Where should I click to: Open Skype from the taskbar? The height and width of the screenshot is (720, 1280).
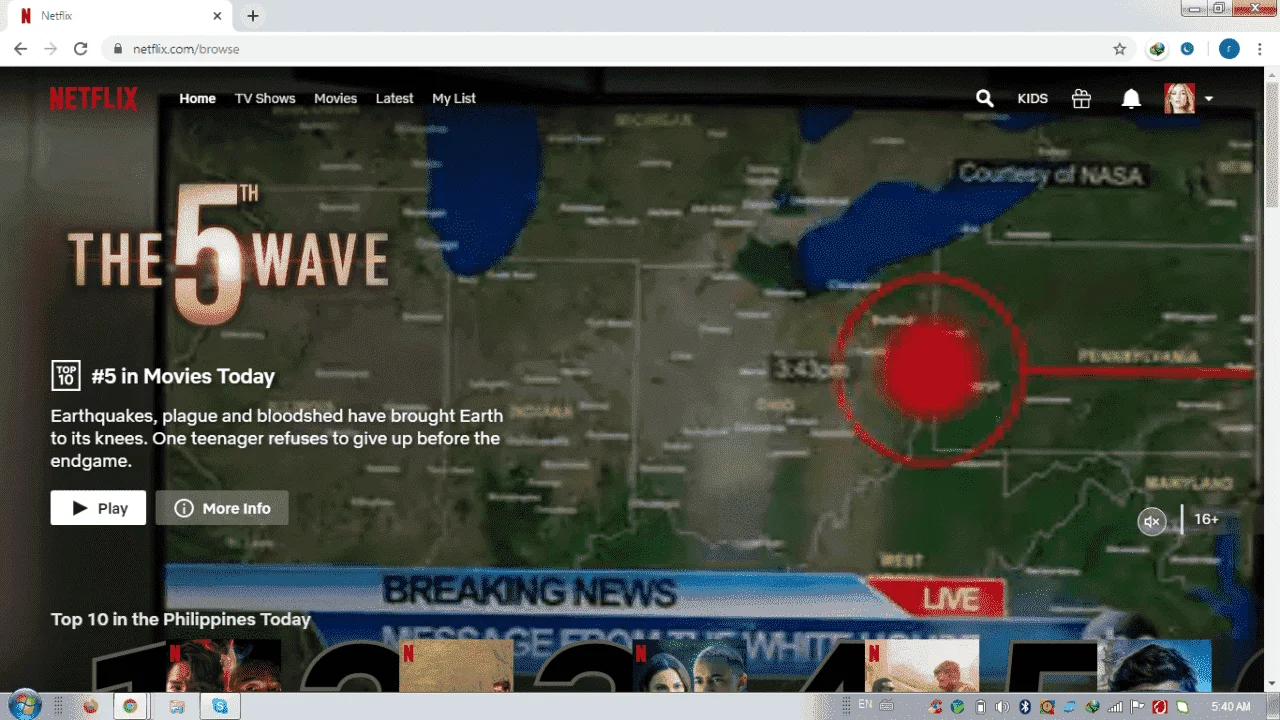pos(220,706)
